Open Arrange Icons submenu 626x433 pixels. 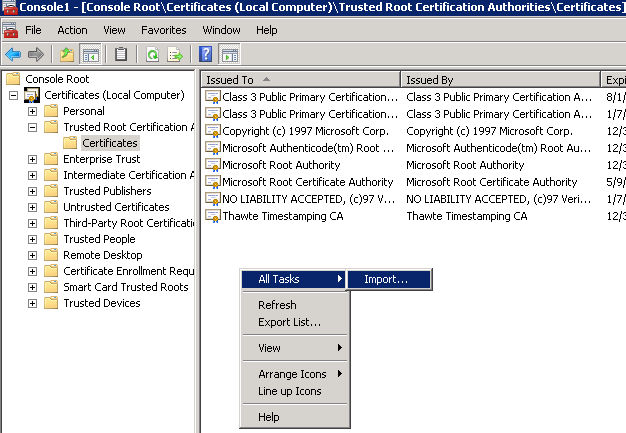295,374
